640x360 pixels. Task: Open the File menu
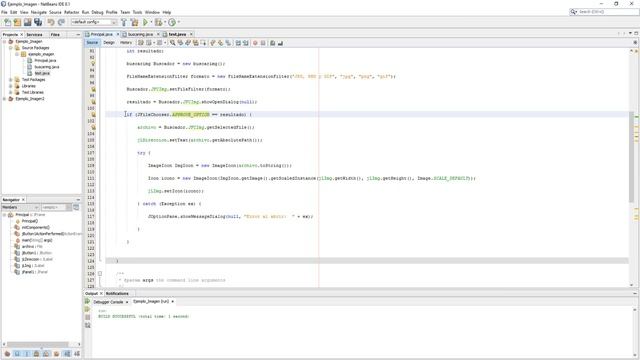pos(4,12)
